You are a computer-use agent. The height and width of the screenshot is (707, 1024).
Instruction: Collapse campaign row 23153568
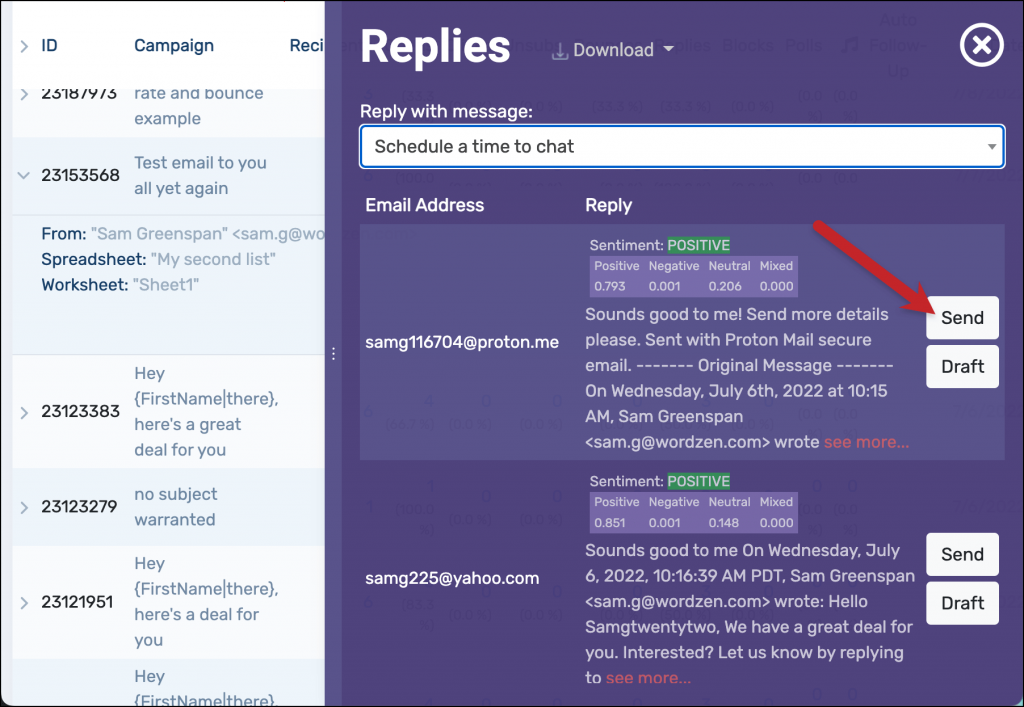coord(23,175)
